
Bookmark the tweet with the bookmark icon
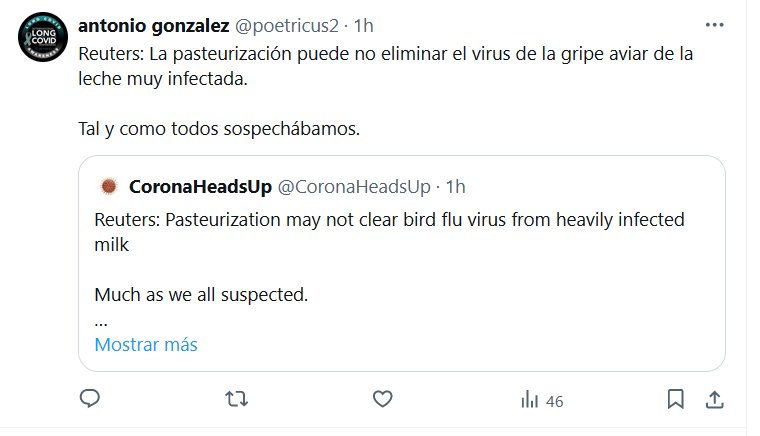click(x=676, y=399)
